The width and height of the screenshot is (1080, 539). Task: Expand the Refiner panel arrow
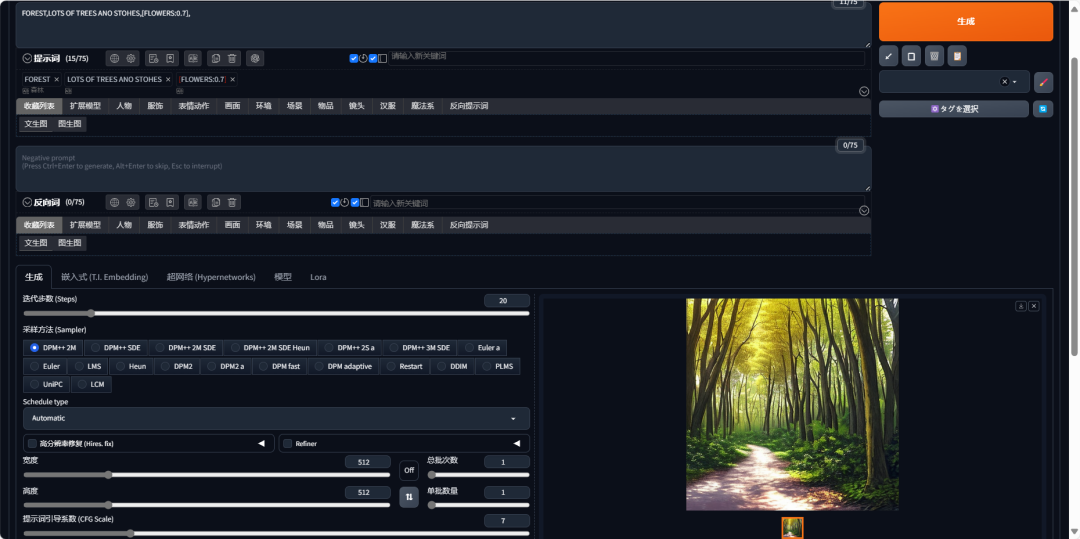click(517, 444)
